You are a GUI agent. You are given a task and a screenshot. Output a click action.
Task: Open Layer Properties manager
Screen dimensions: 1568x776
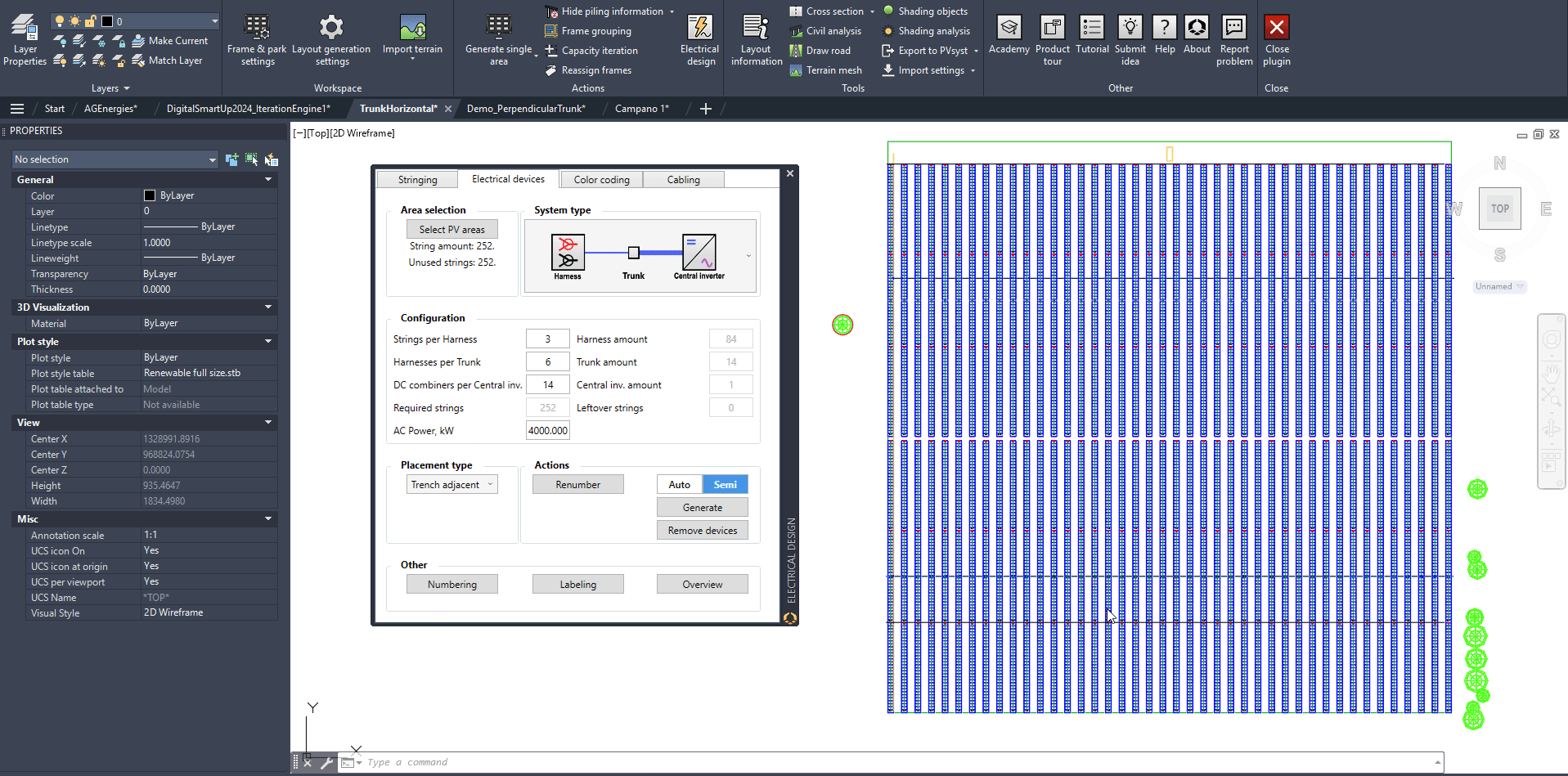pyautogui.click(x=25, y=39)
